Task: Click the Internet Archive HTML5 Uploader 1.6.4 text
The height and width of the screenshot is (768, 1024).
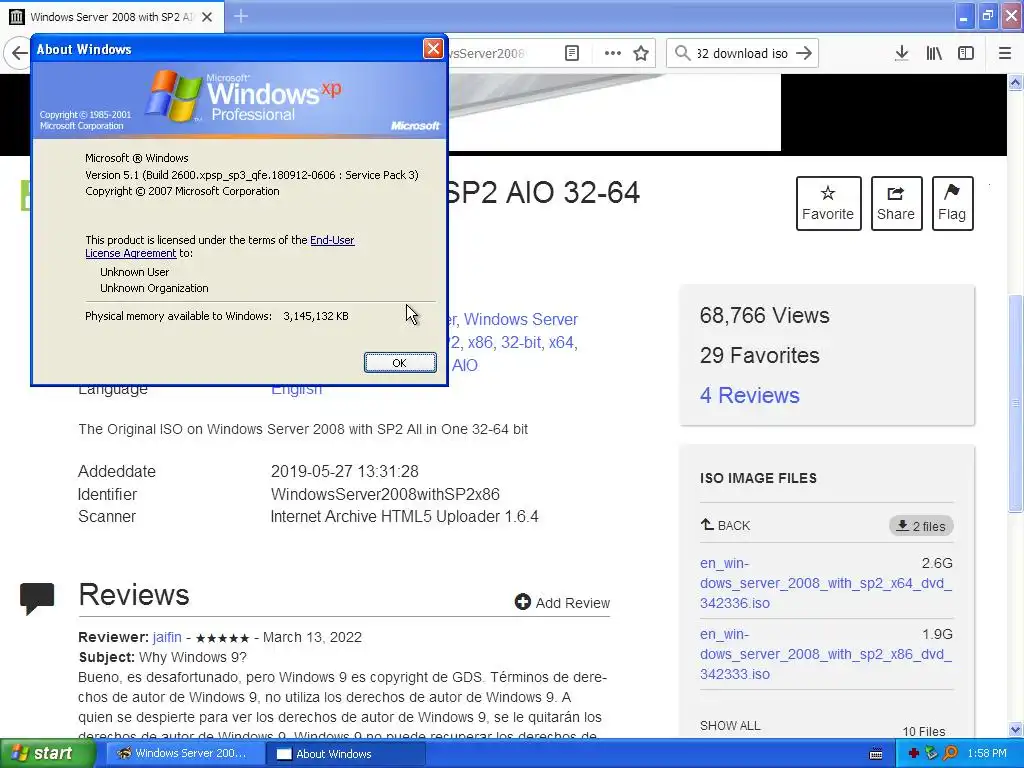Action: 404,517
